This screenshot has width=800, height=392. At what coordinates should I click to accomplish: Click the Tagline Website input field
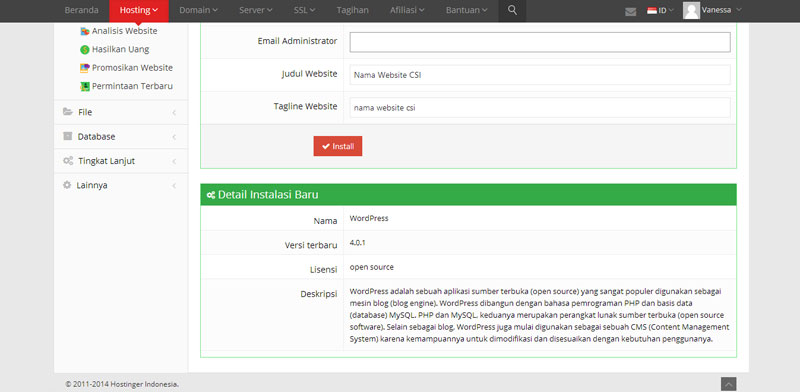pyautogui.click(x=540, y=108)
